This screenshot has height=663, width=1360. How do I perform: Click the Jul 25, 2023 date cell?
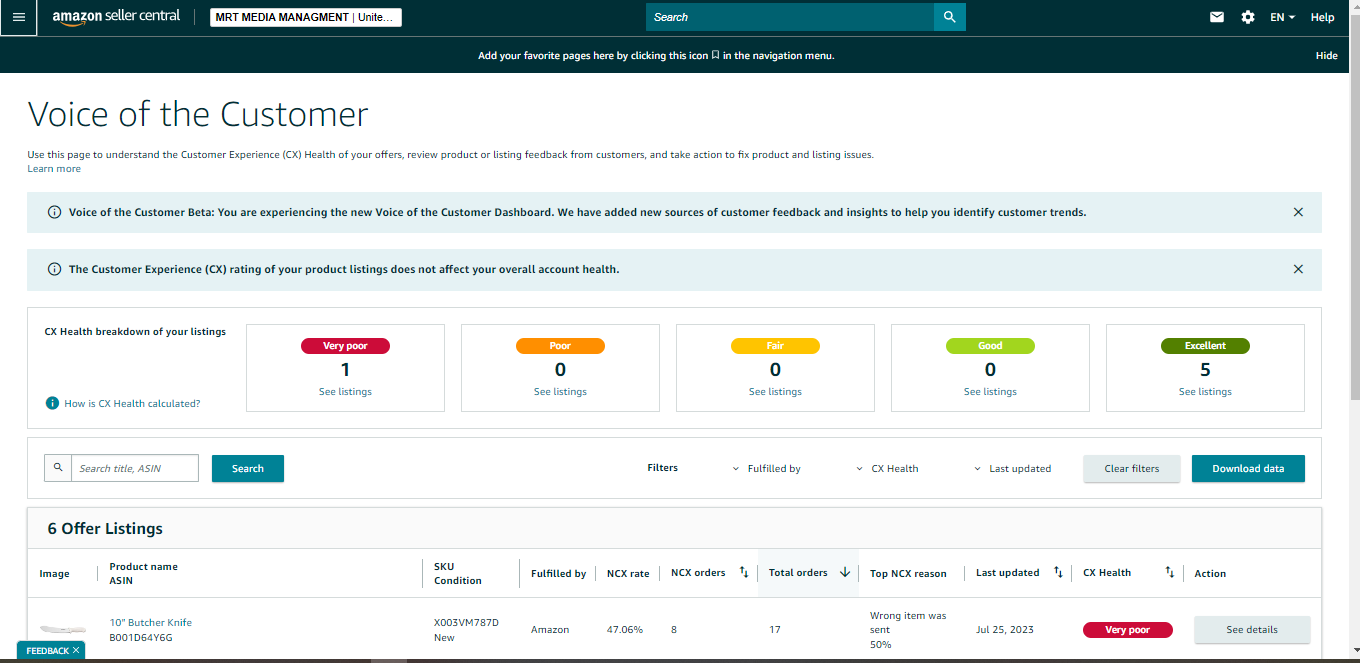click(x=1005, y=630)
